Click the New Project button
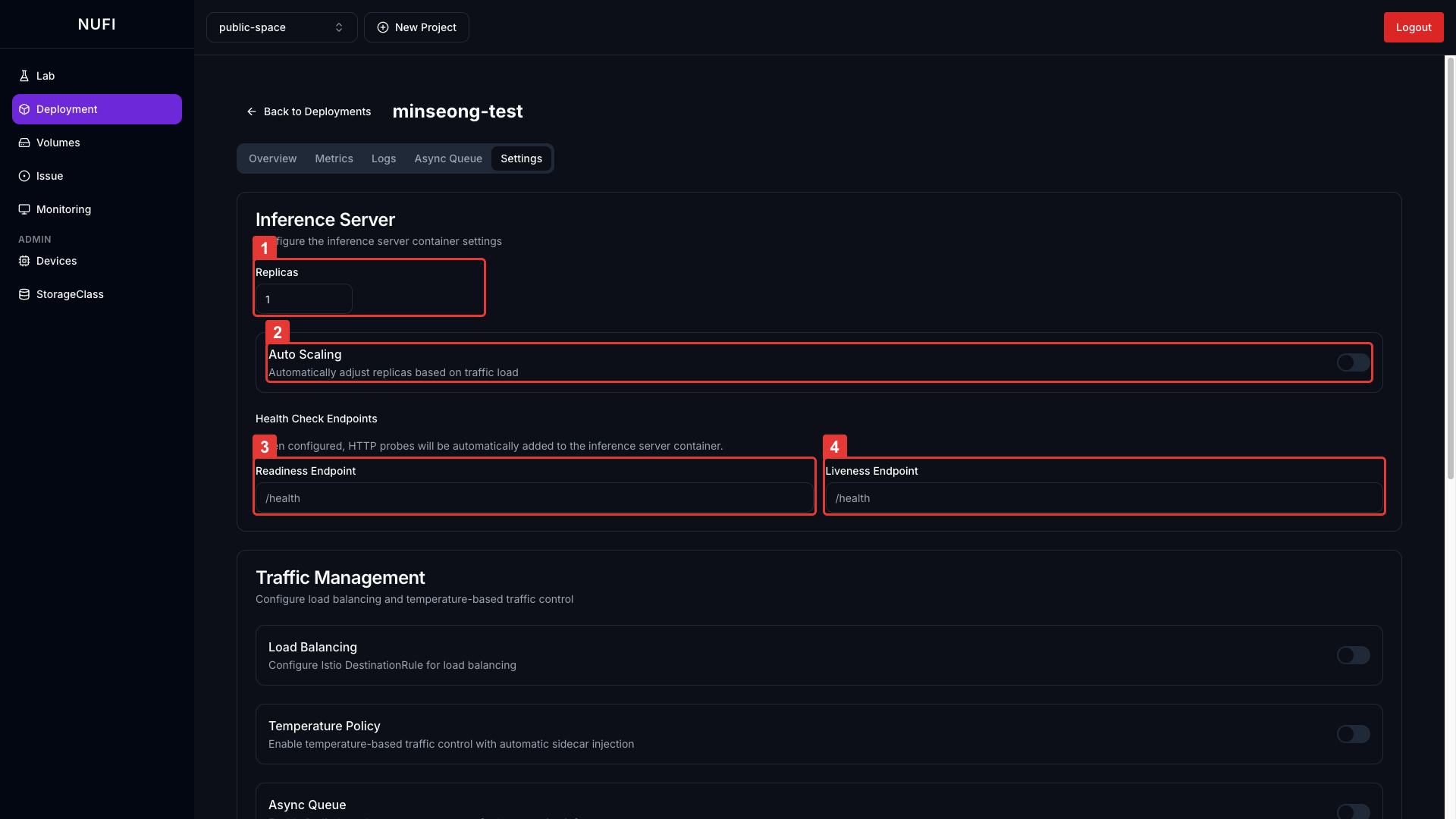The width and height of the screenshot is (1456, 819). tap(416, 27)
